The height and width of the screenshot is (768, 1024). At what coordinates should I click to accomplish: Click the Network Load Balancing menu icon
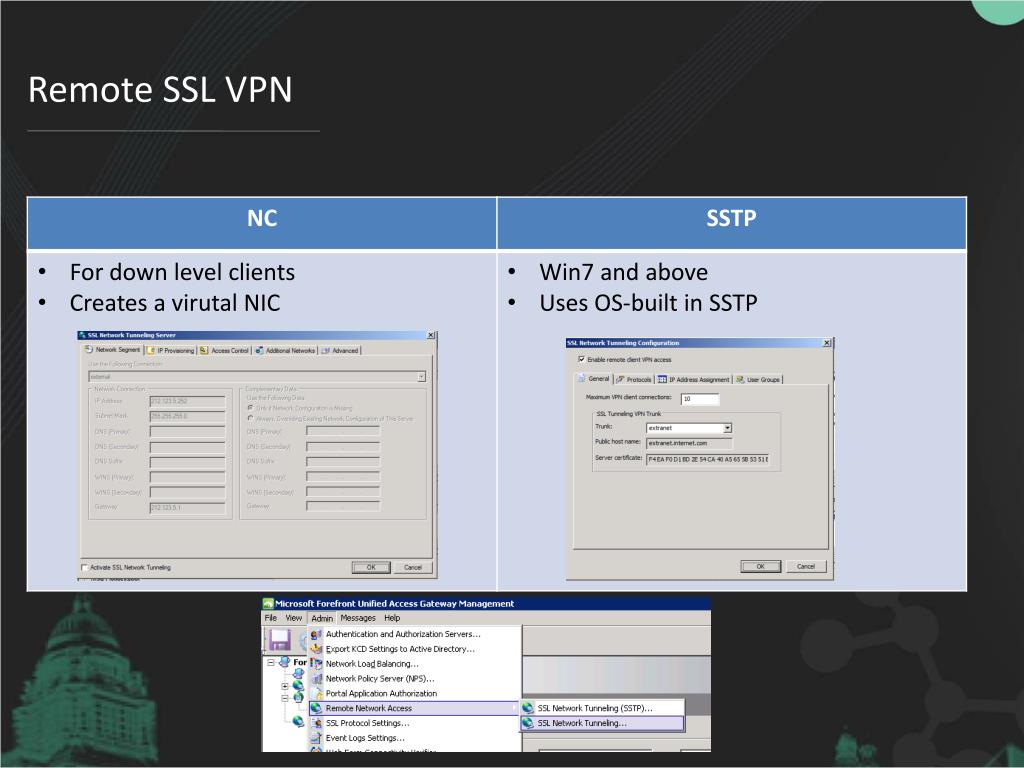tap(316, 664)
